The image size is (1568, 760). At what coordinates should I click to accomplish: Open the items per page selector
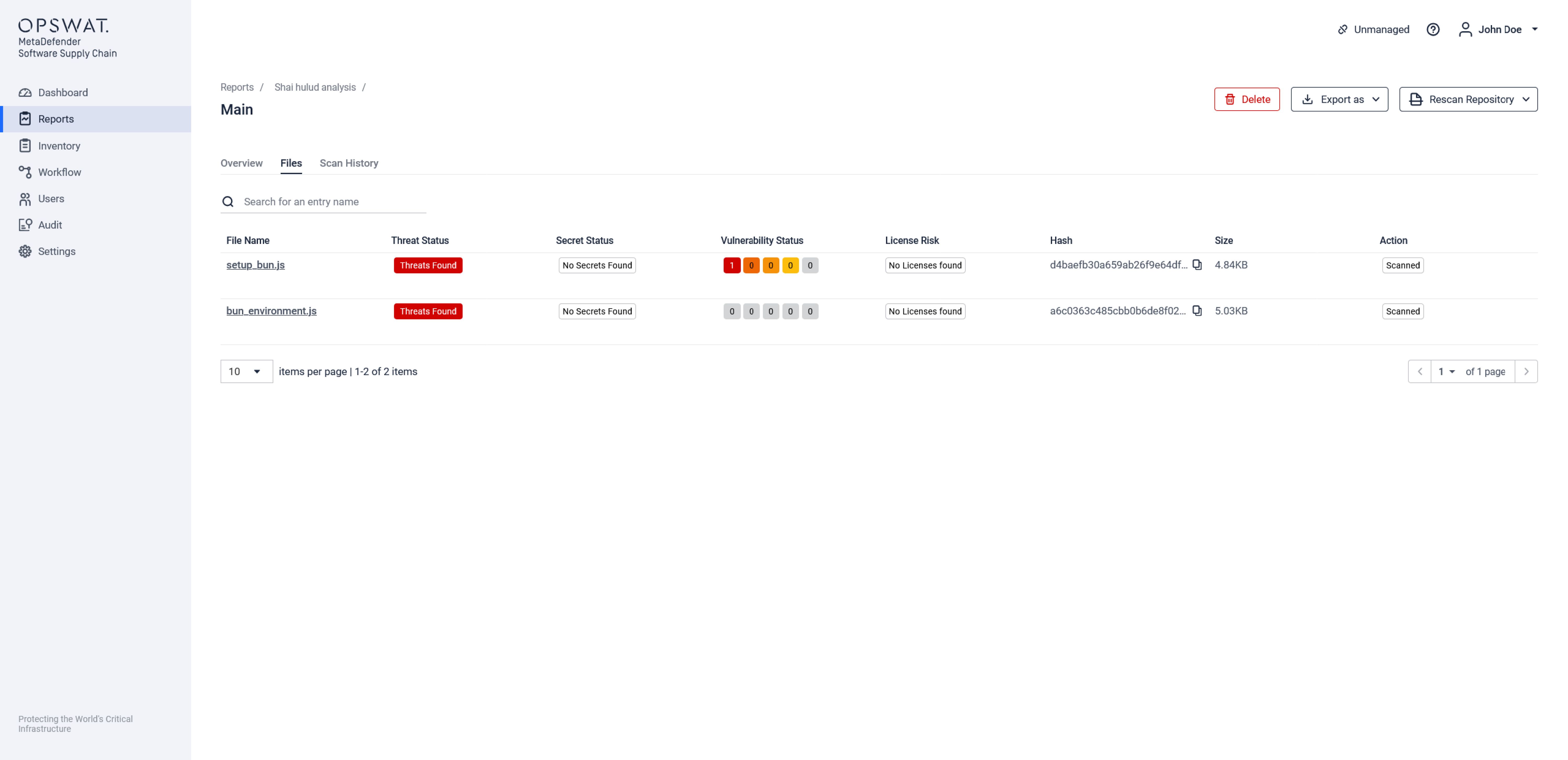[246, 372]
